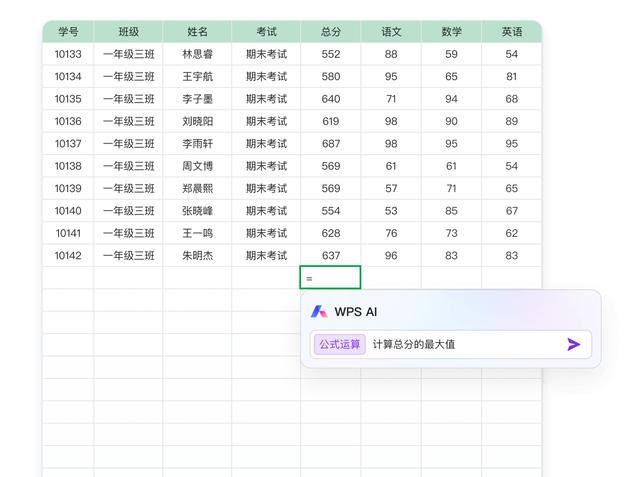Select total score cell 640

331,99
